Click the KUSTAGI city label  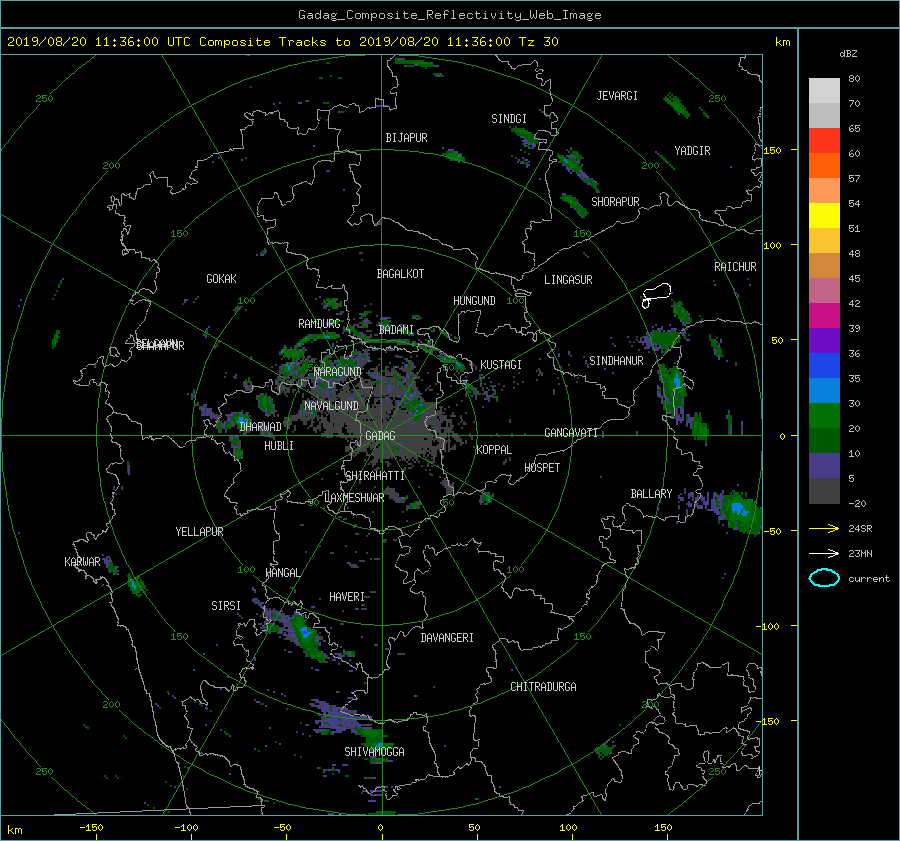tap(501, 365)
